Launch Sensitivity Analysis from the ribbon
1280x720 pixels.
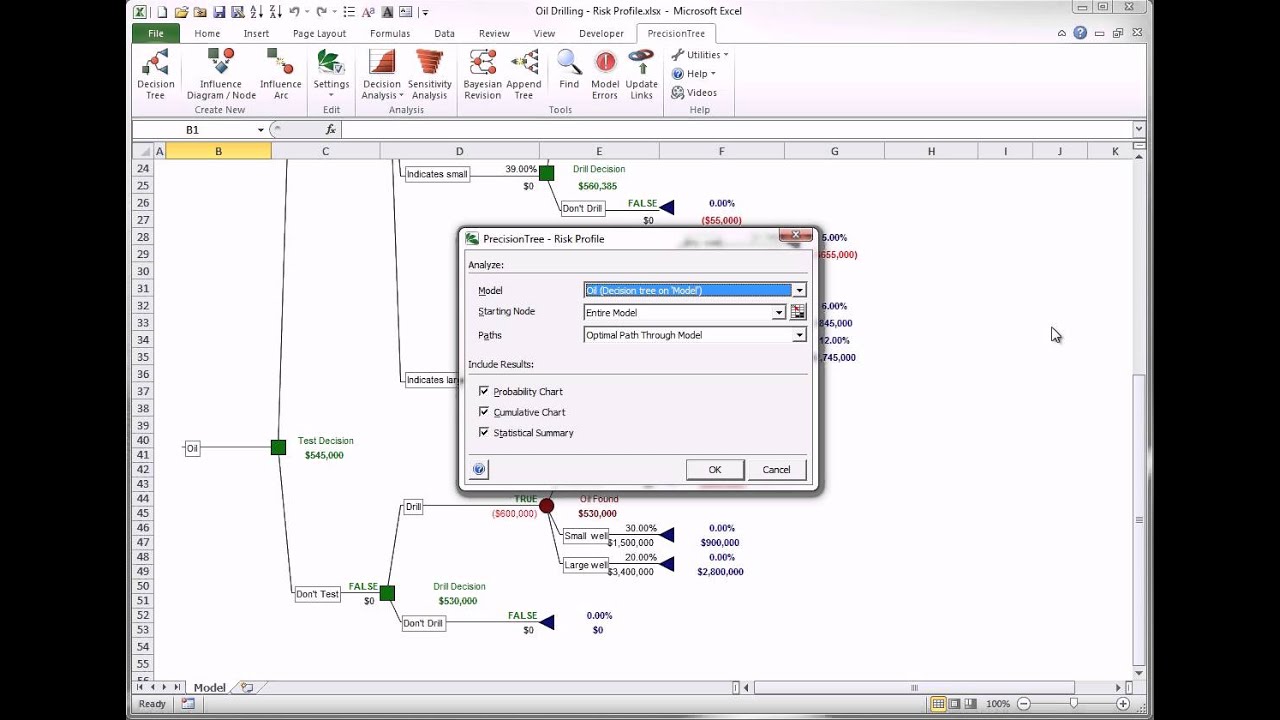[x=430, y=74]
